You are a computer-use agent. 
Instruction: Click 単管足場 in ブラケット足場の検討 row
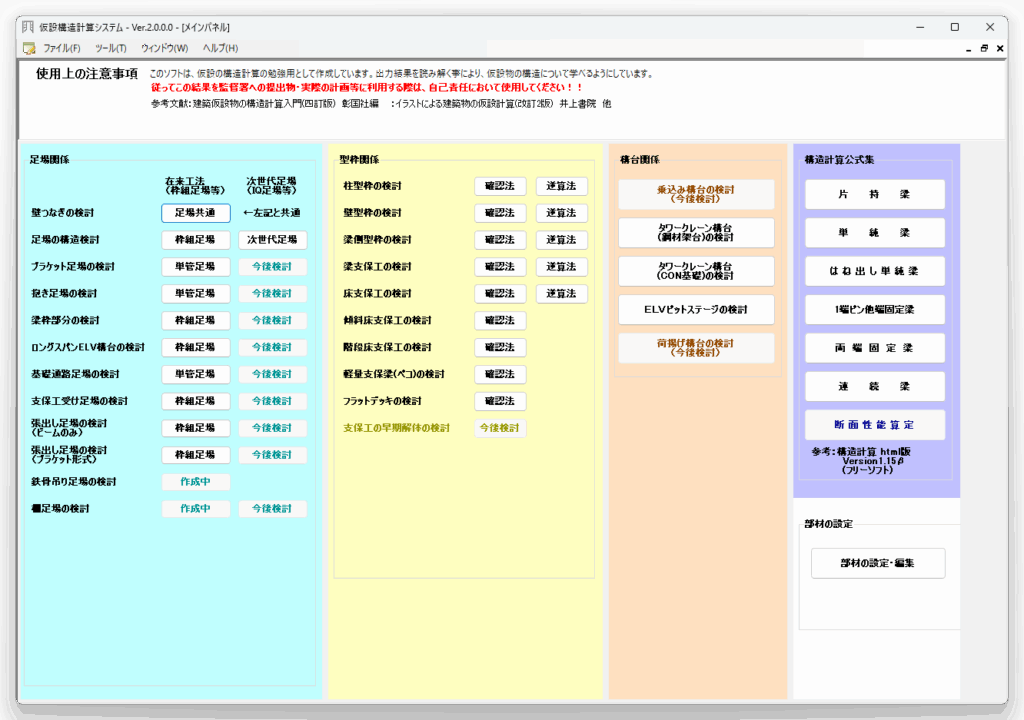(196, 267)
